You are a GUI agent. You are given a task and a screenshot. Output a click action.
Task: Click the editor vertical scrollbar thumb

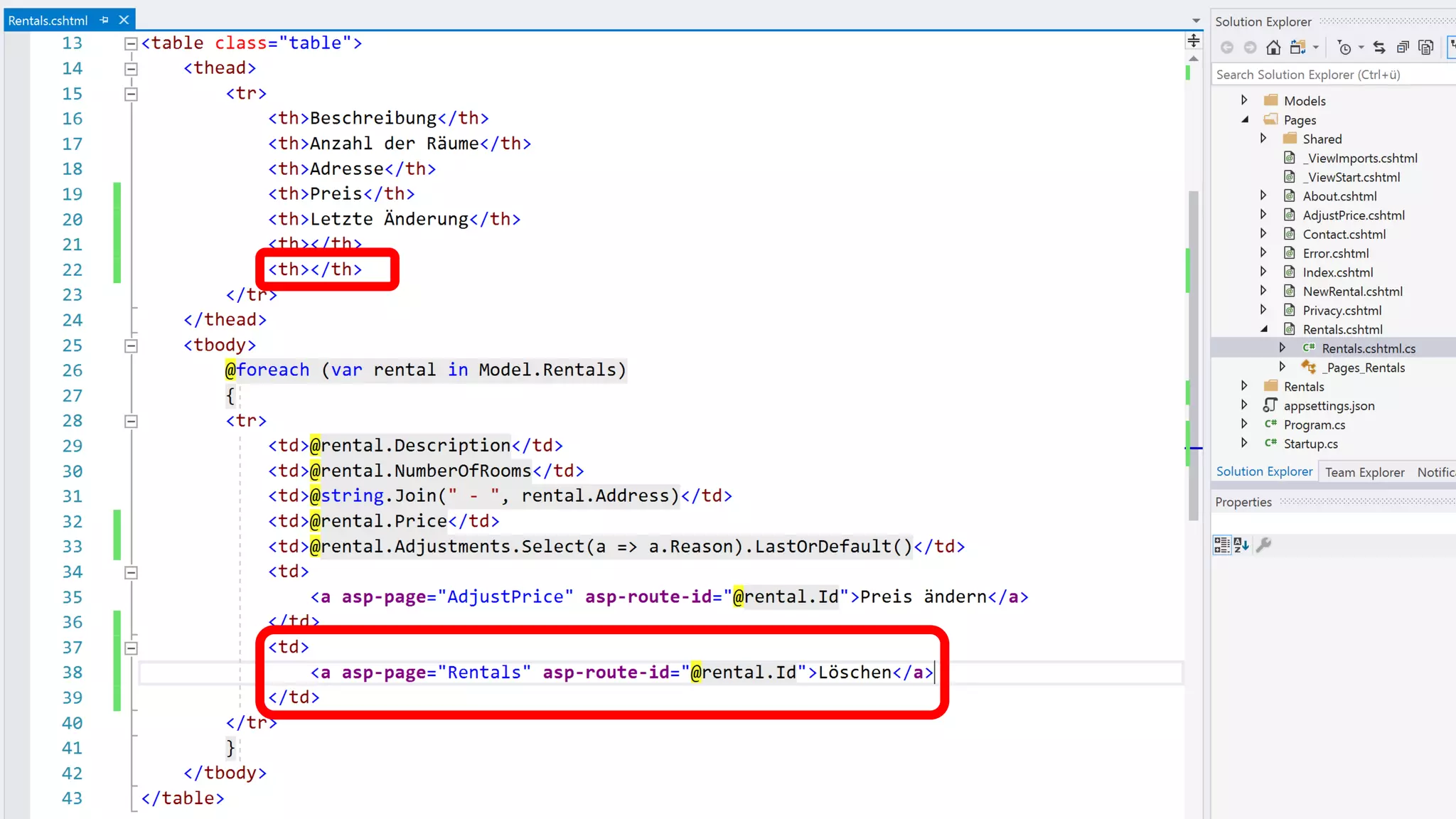click(x=1193, y=355)
